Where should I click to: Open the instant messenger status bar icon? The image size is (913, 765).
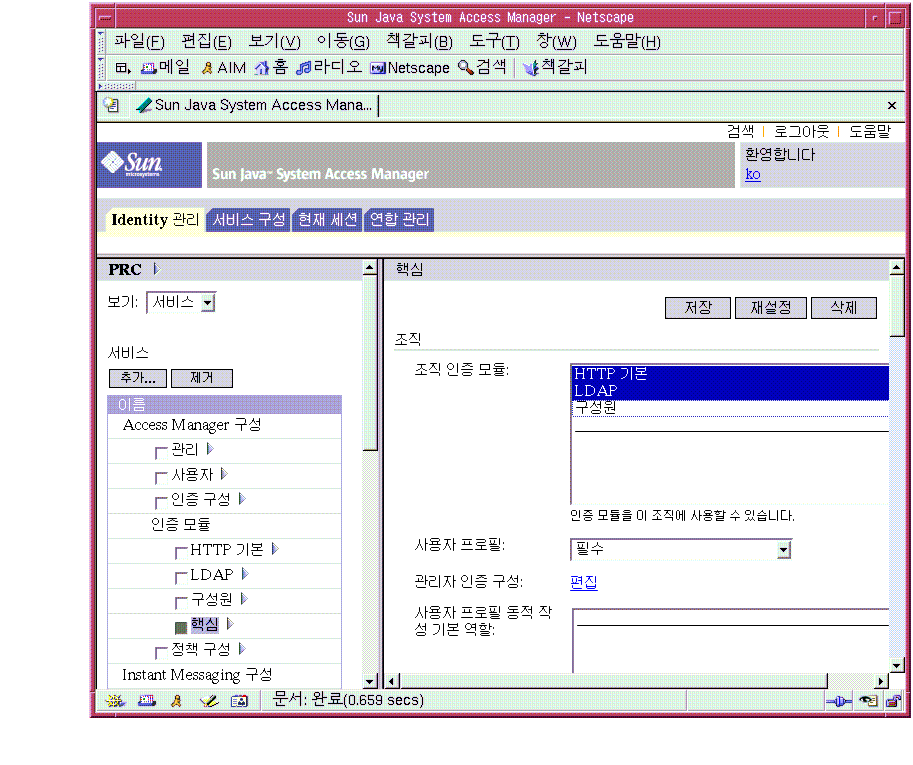(x=176, y=701)
